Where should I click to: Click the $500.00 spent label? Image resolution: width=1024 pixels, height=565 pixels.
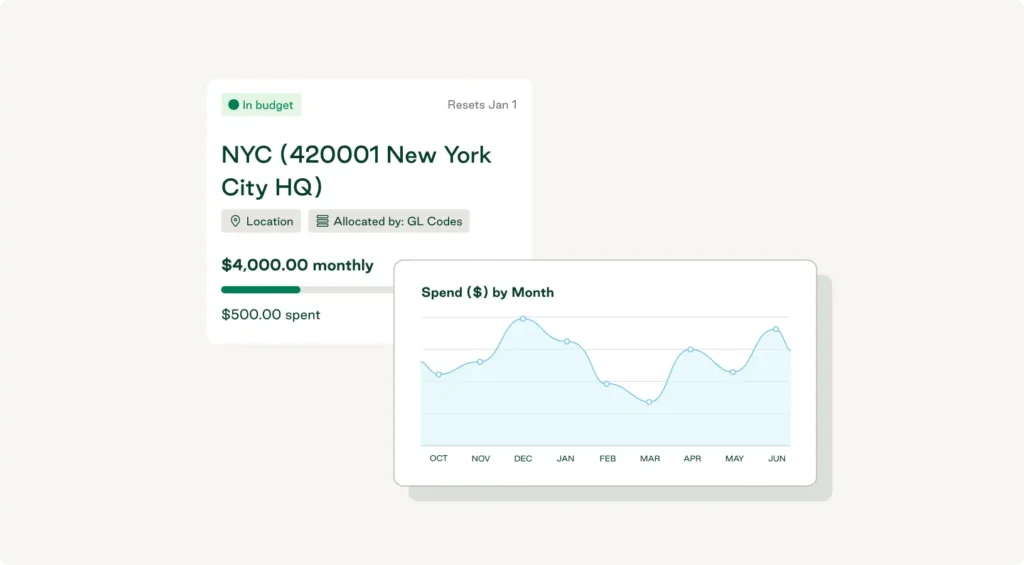(270, 314)
